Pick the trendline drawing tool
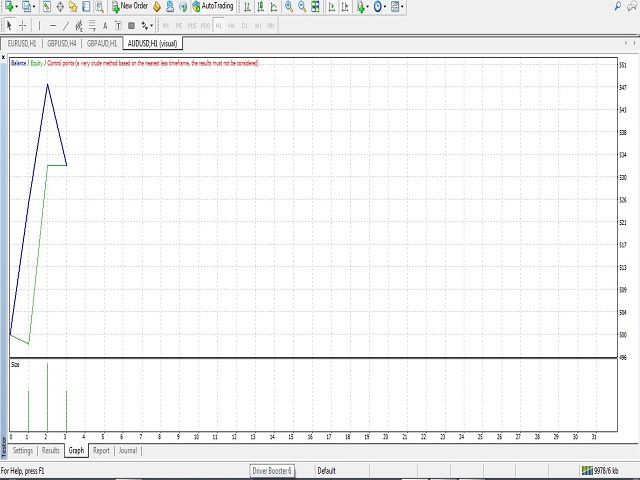Image resolution: width=640 pixels, height=480 pixels. [66, 25]
